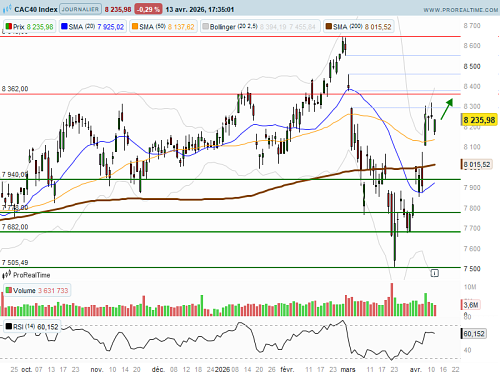Click the RSI (14) black color swatch
The height and width of the screenshot is (375, 500).
tap(9, 326)
